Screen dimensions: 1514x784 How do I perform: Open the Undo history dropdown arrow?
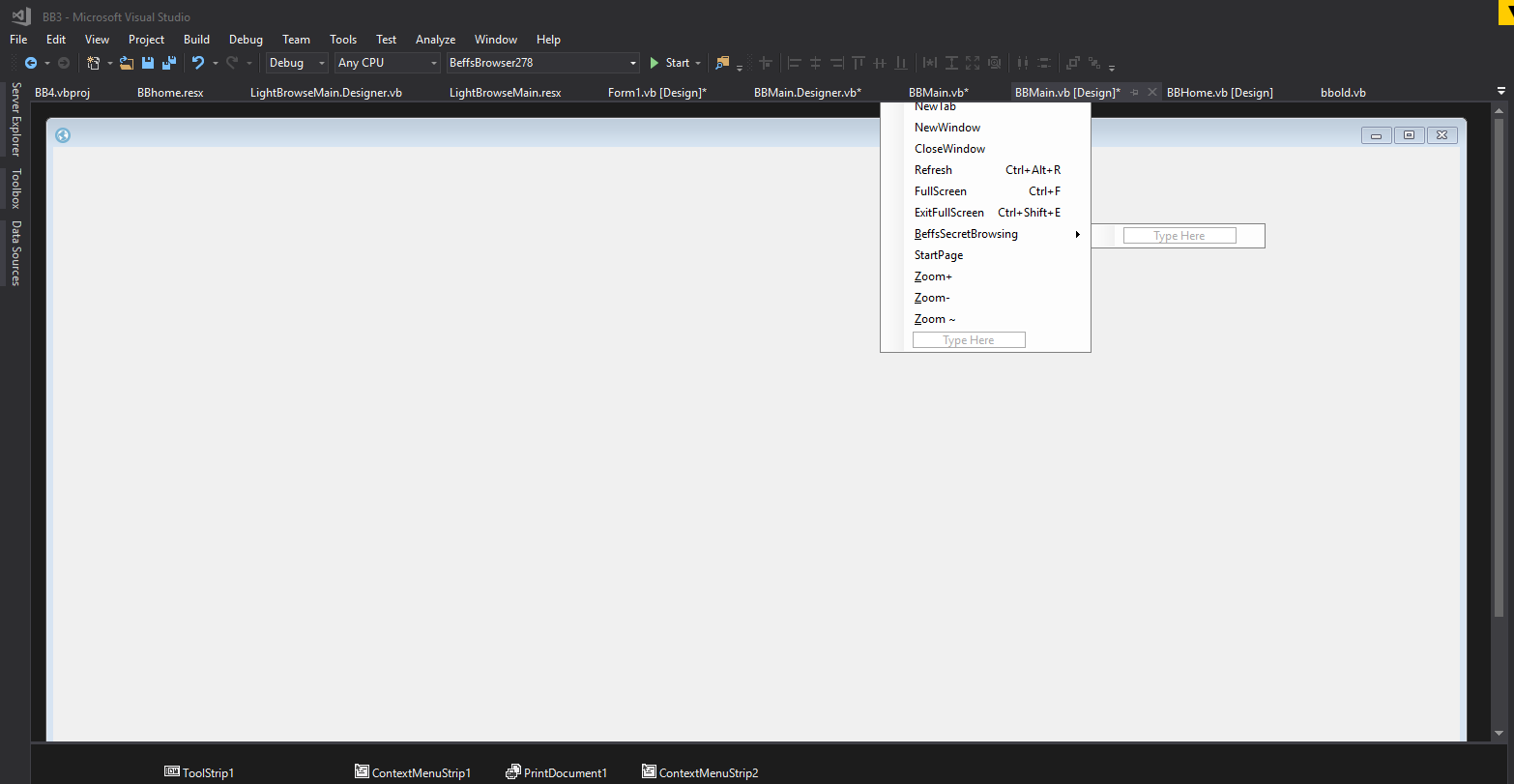[215, 64]
